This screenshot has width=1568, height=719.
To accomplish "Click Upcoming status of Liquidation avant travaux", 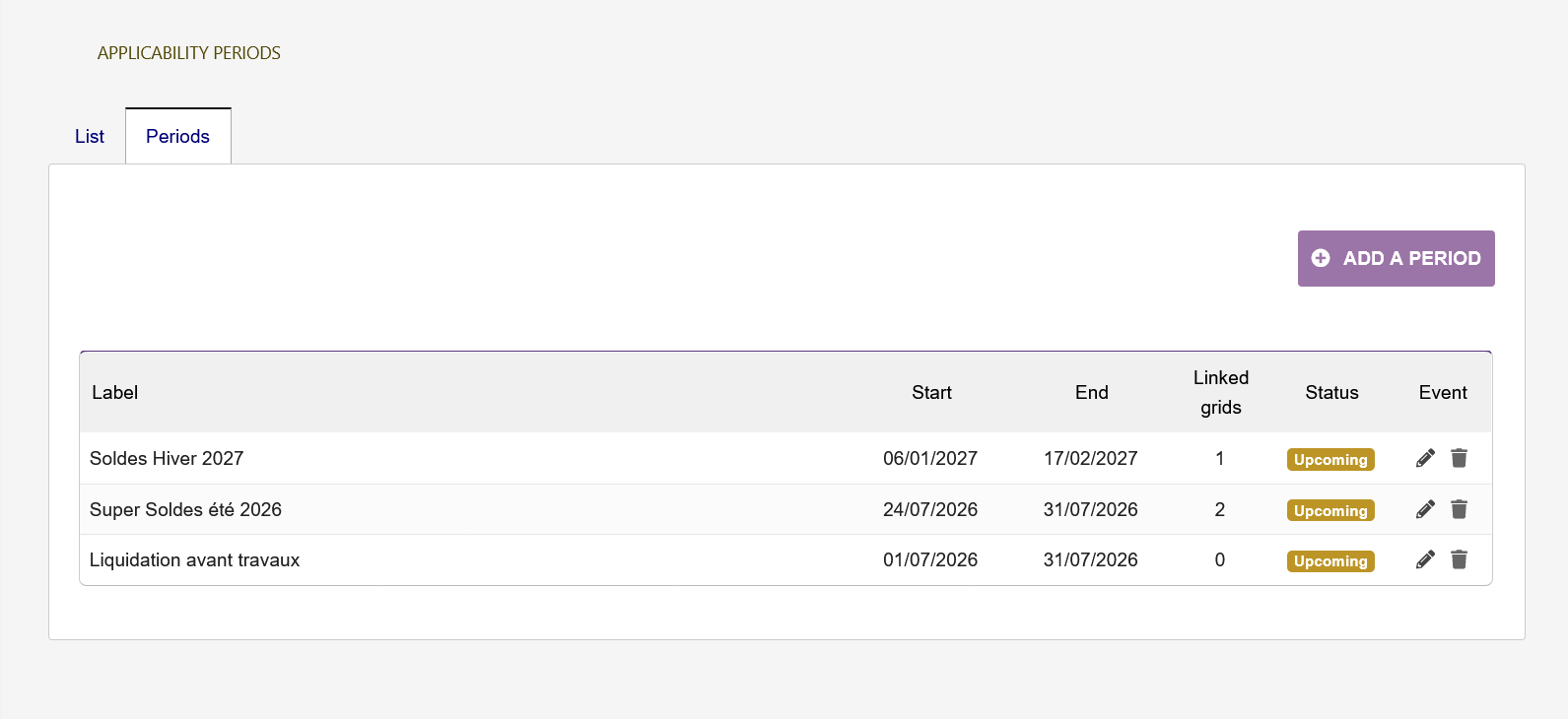I will 1330,560.
